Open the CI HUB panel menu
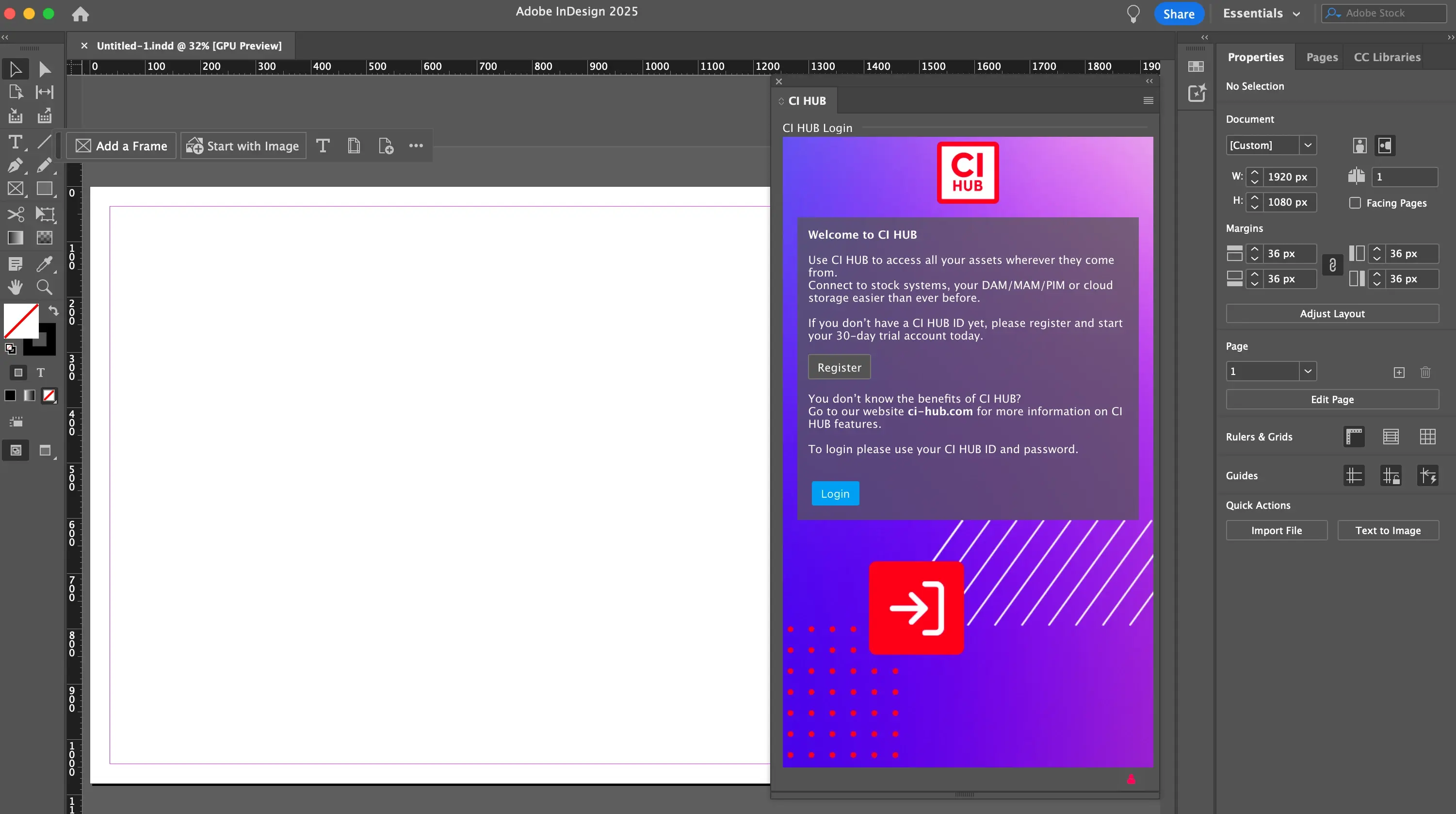 [x=1148, y=100]
